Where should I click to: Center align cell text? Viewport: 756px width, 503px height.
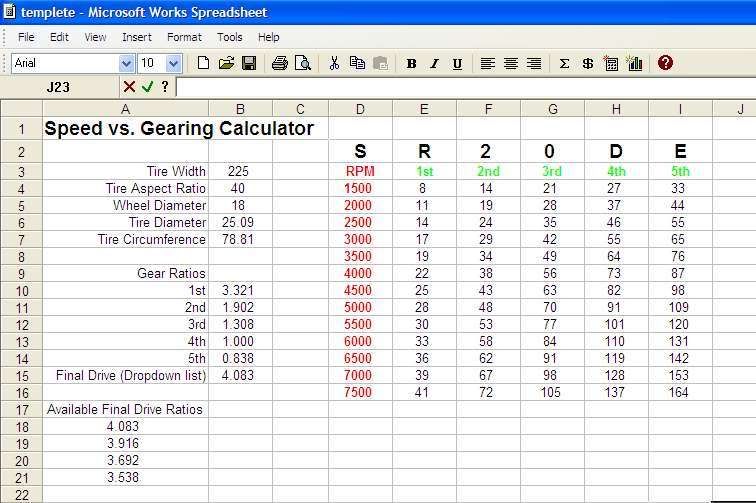(511, 64)
